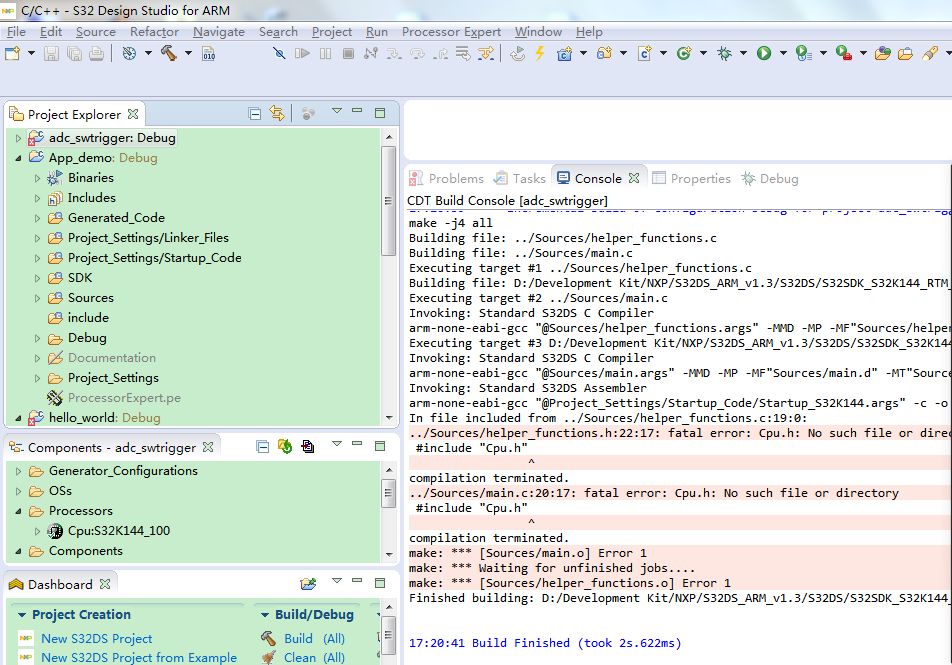Open the binary 010 toolbar icon
952x665 pixels.
click(209, 53)
